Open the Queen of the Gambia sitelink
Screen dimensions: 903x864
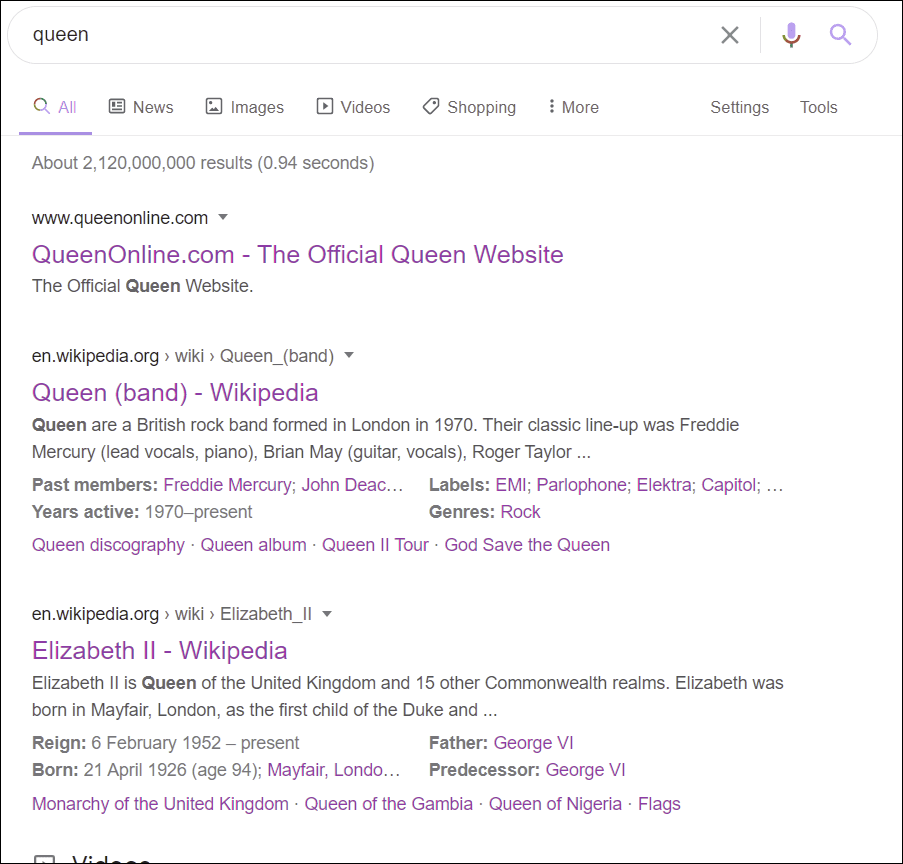tap(389, 804)
